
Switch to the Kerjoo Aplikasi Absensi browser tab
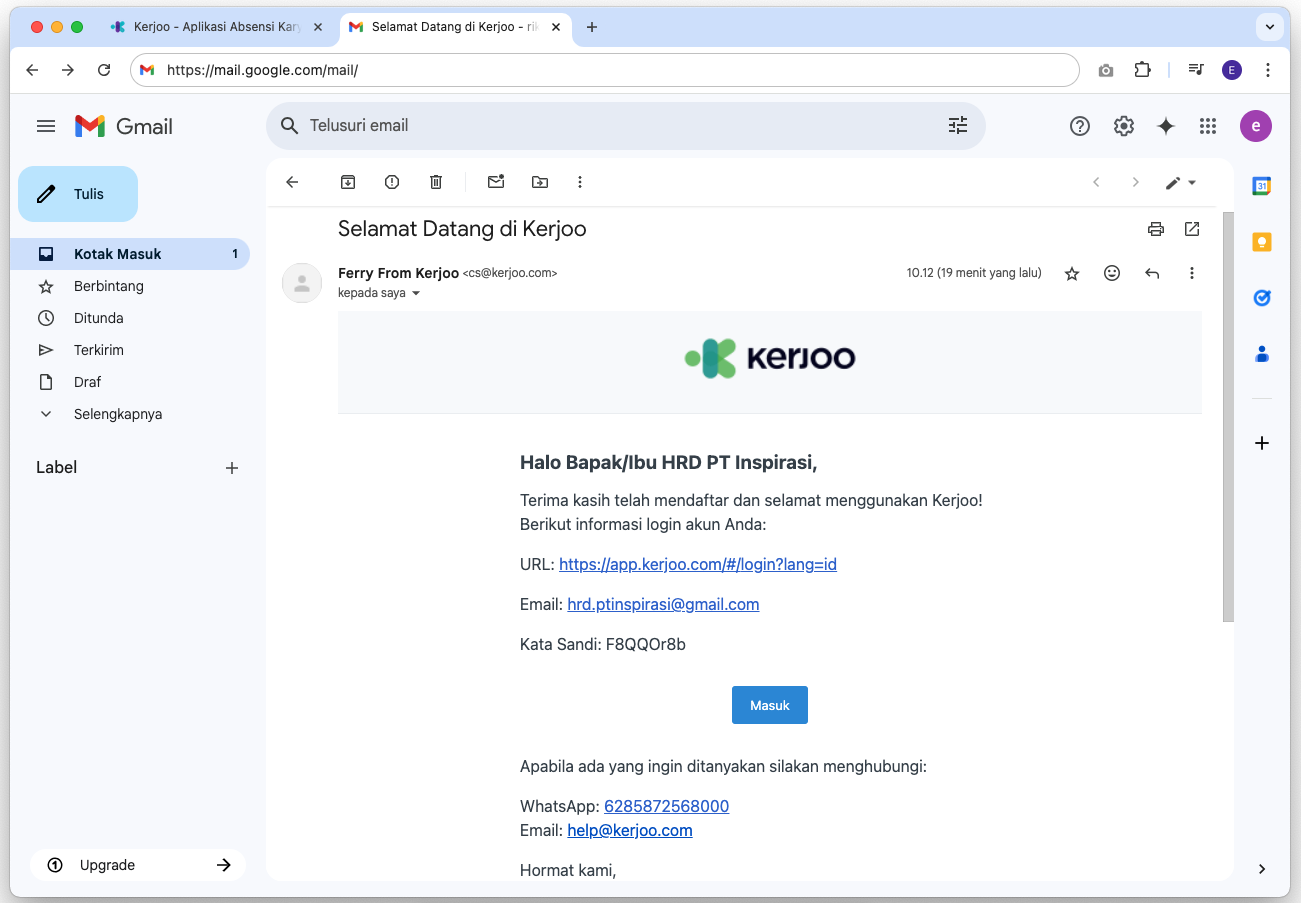click(216, 27)
